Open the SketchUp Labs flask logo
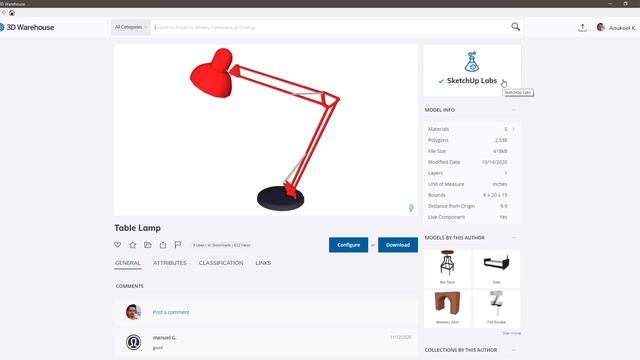This screenshot has width=640, height=360. click(472, 62)
